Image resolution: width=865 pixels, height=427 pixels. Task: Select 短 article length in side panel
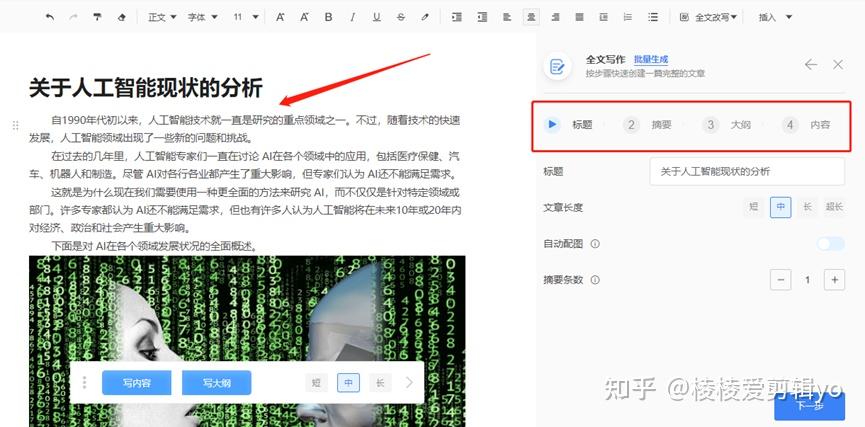pyautogui.click(x=754, y=207)
